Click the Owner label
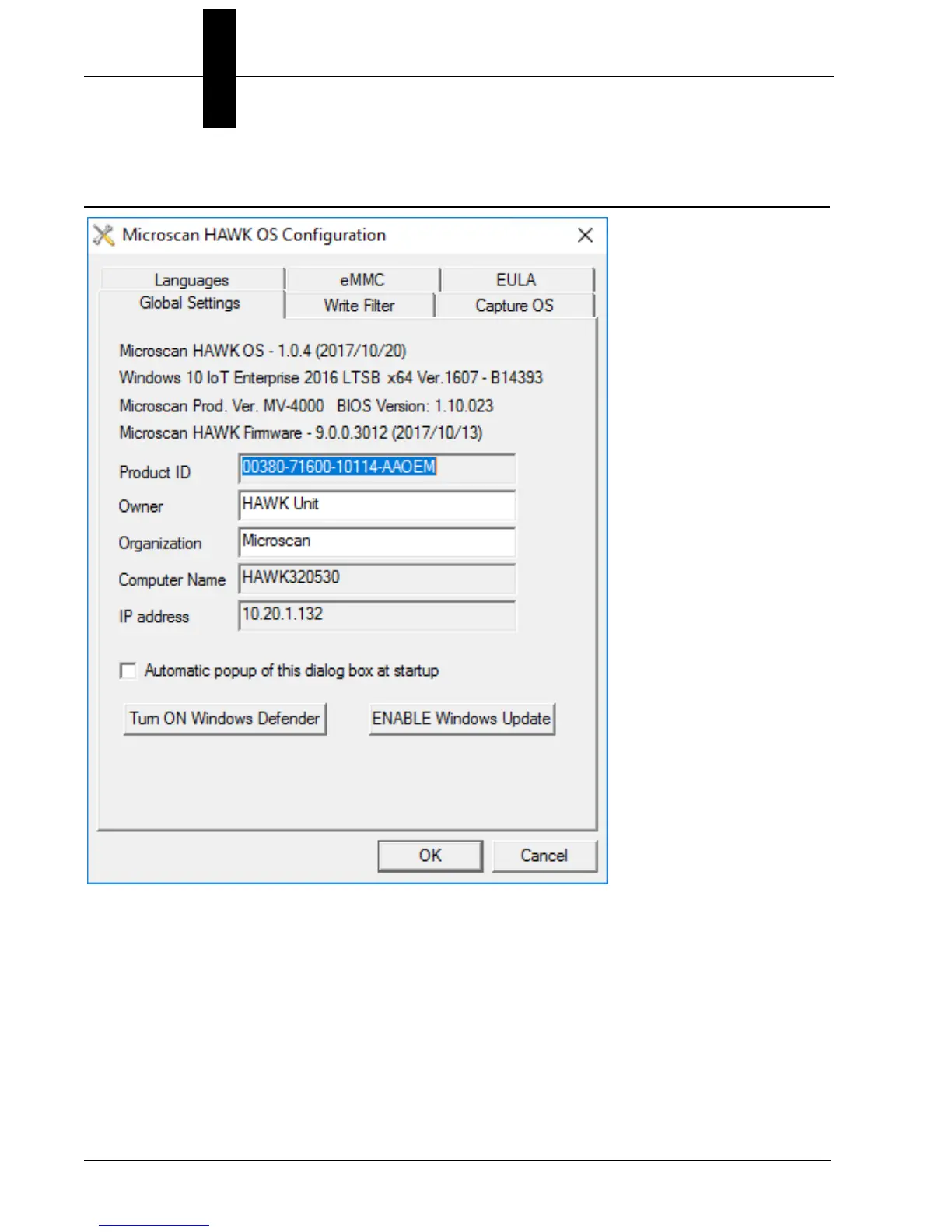Viewport: 952px width, 1232px height. pyautogui.click(x=141, y=506)
